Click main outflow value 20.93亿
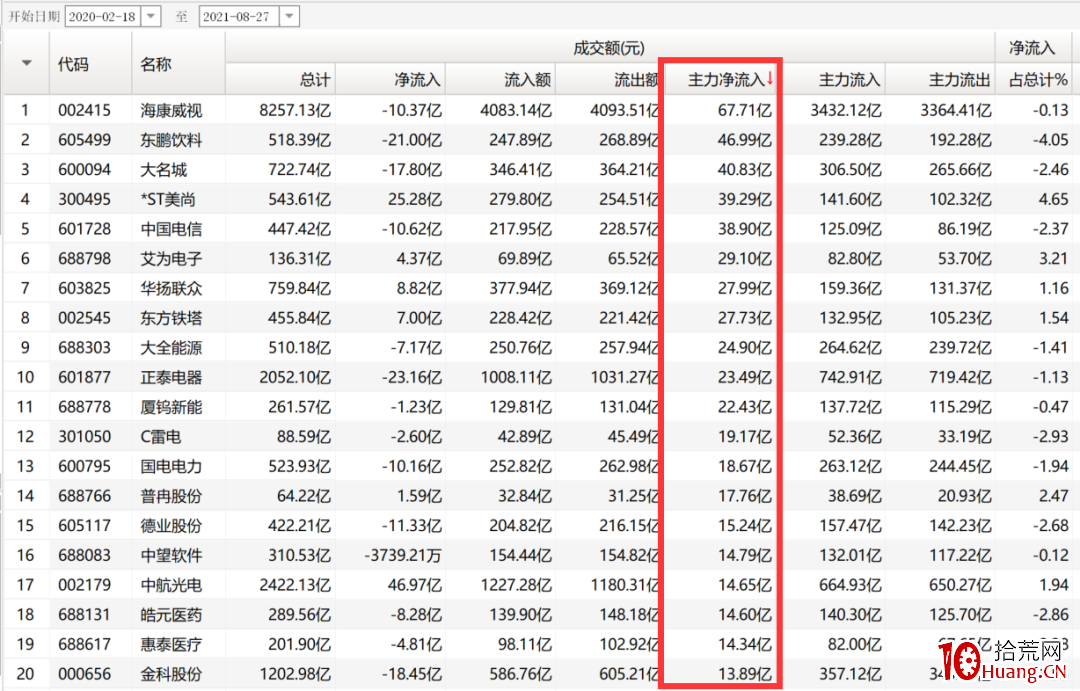Screen dimensions: 1080x691 pyautogui.click(x=965, y=495)
